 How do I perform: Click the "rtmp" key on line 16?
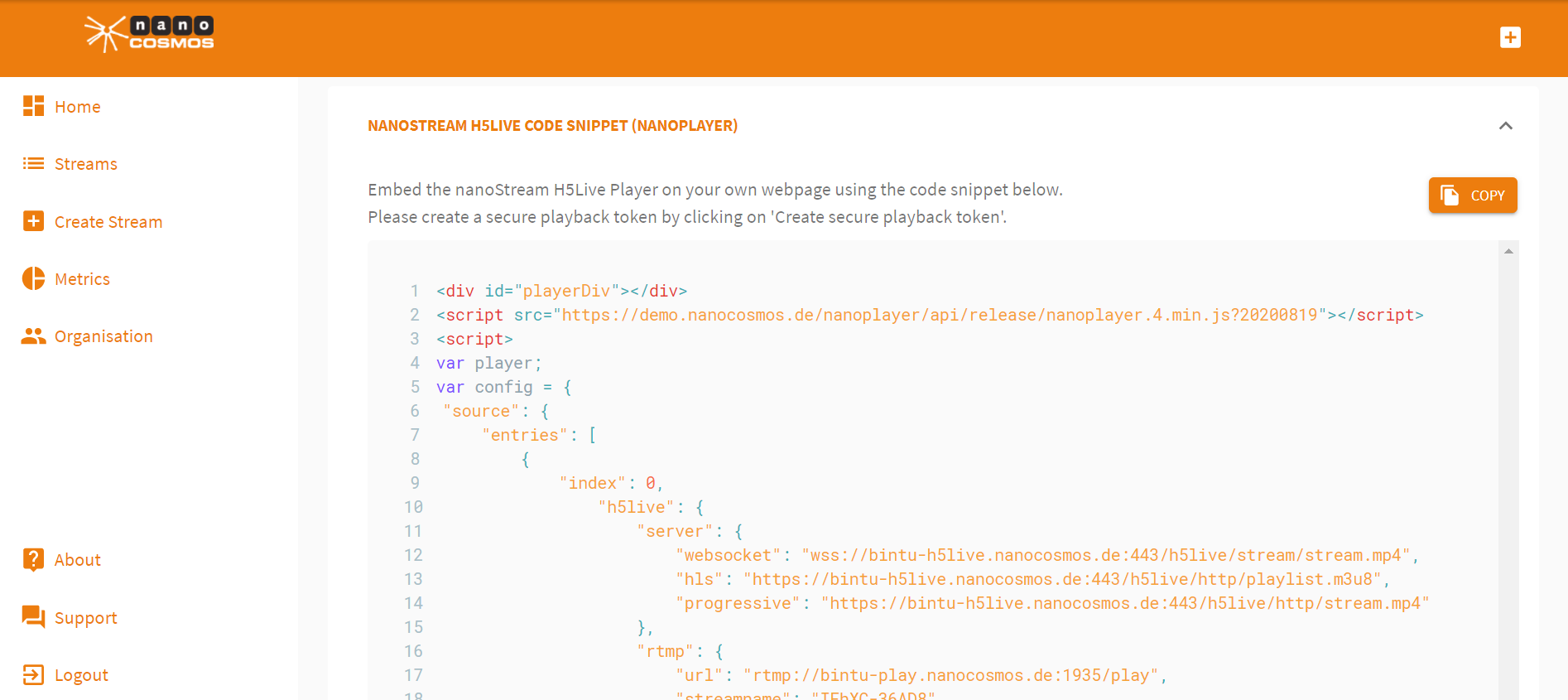click(x=665, y=651)
